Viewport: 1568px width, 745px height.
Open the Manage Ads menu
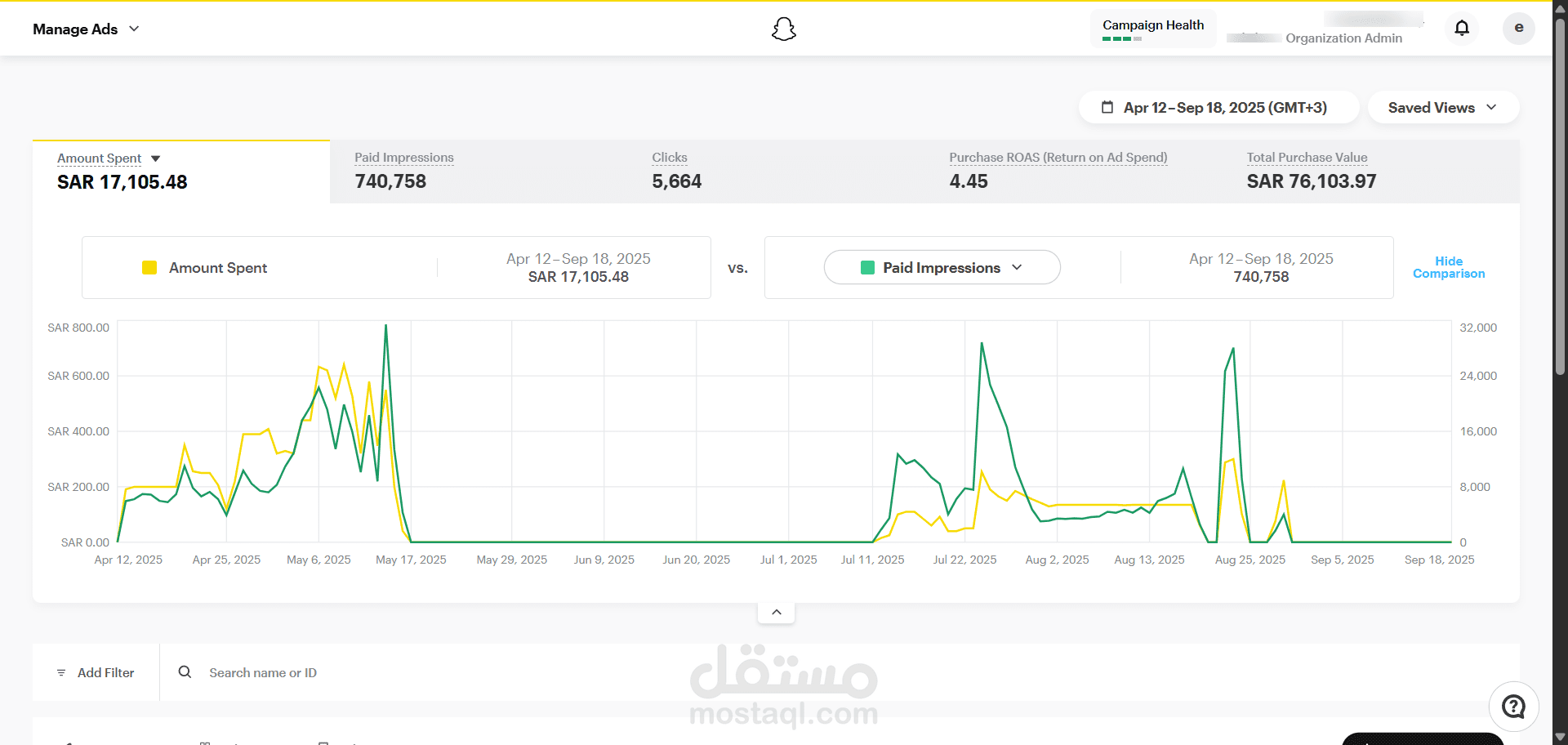pos(86,29)
